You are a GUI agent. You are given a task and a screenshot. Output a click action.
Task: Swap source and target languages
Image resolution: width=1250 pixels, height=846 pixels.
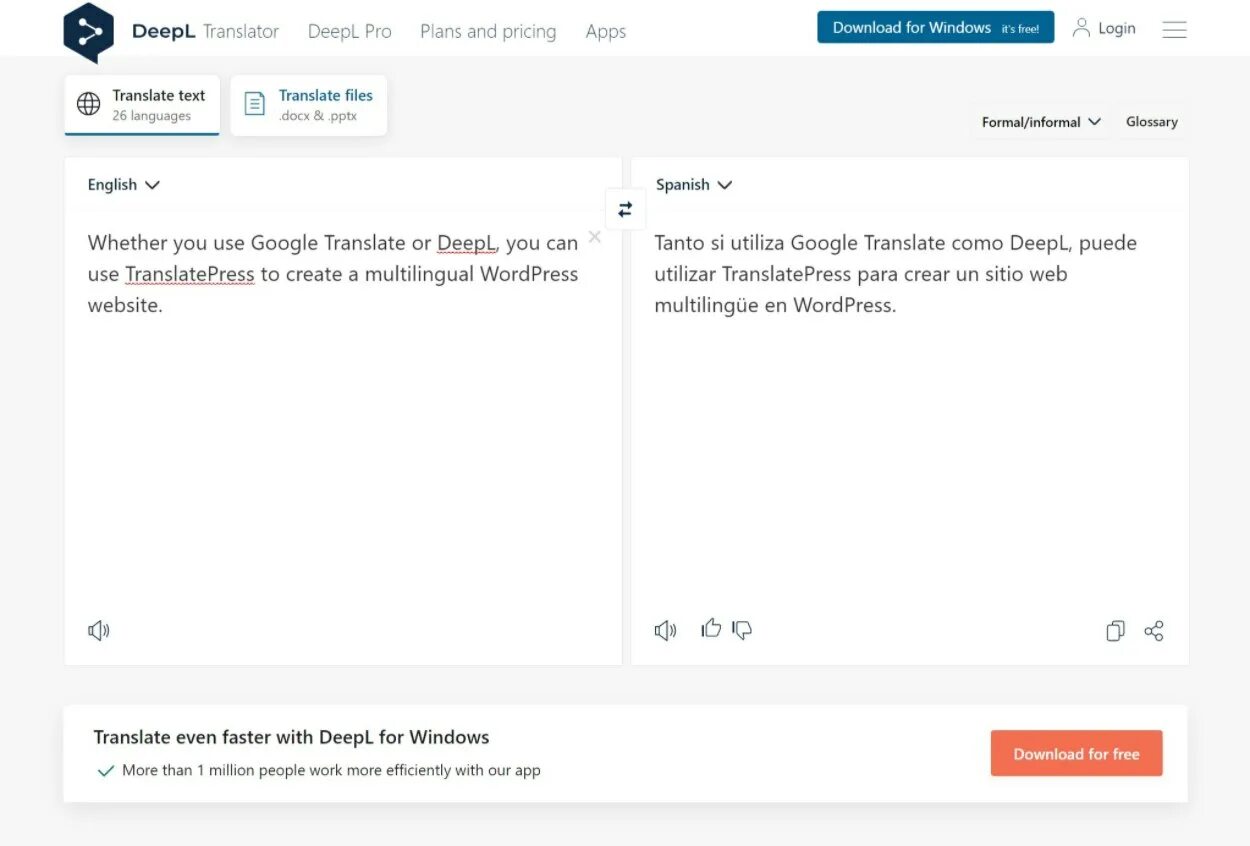point(625,209)
